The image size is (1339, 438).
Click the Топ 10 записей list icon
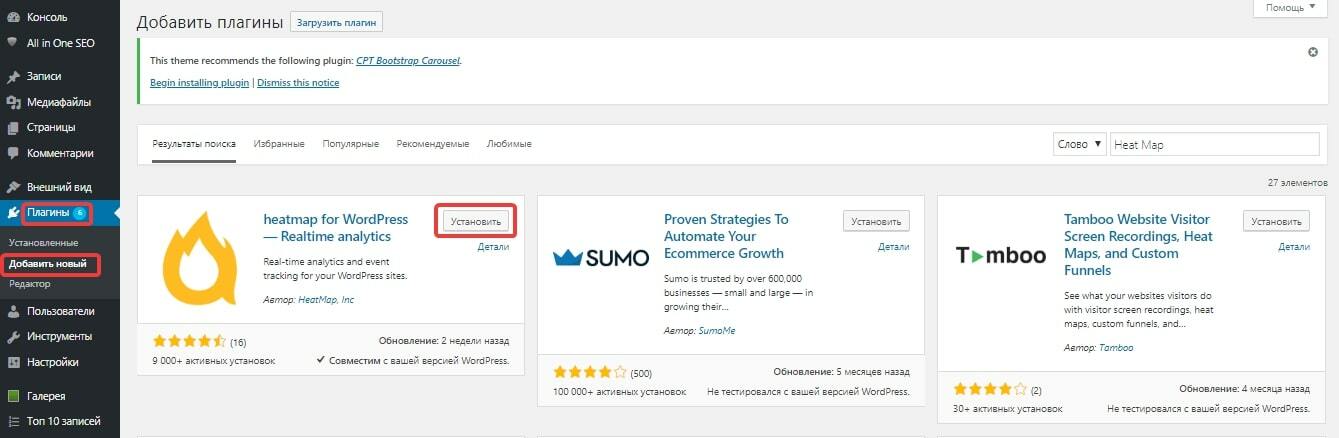coord(13,421)
